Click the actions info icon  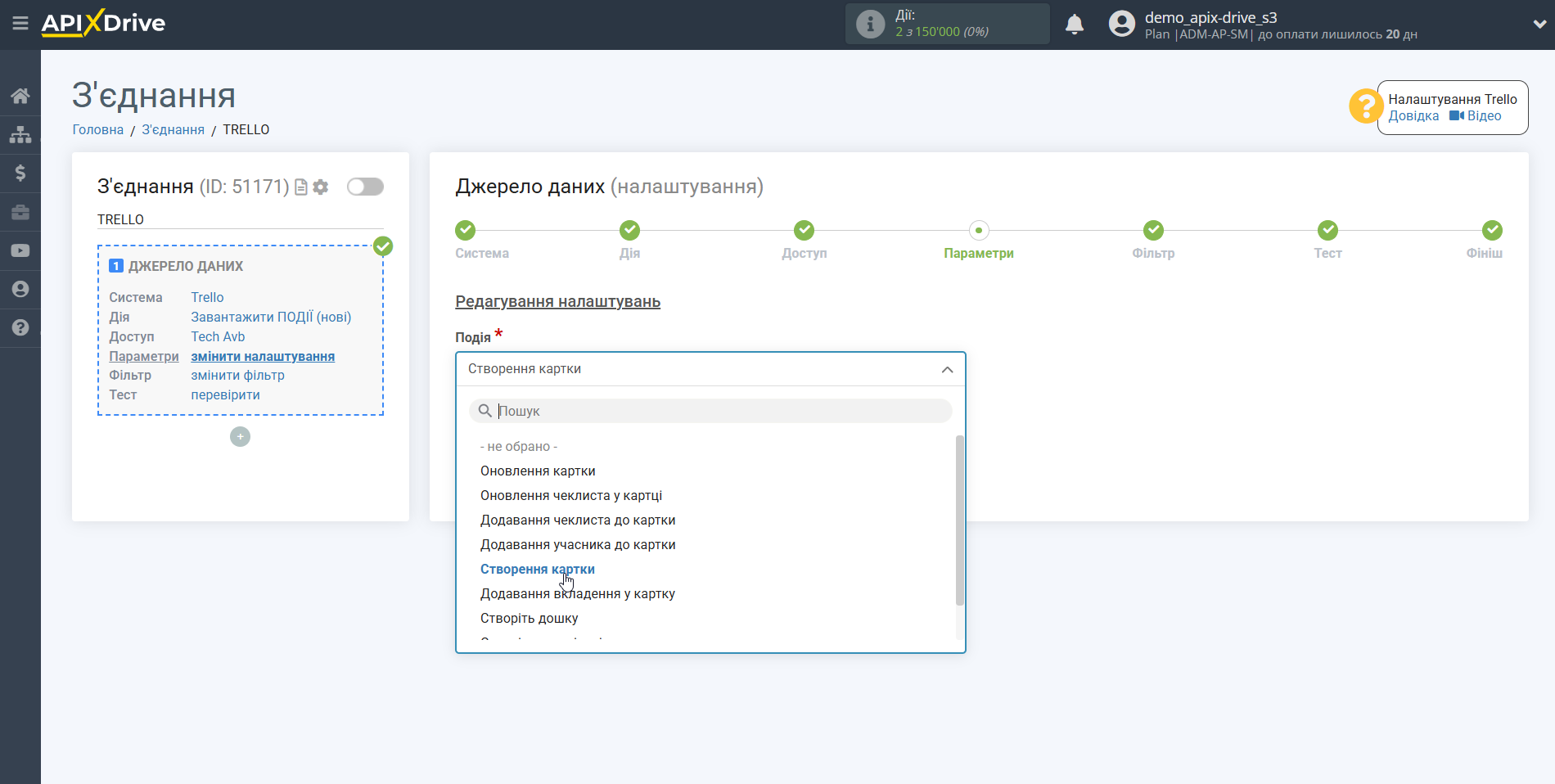870,24
